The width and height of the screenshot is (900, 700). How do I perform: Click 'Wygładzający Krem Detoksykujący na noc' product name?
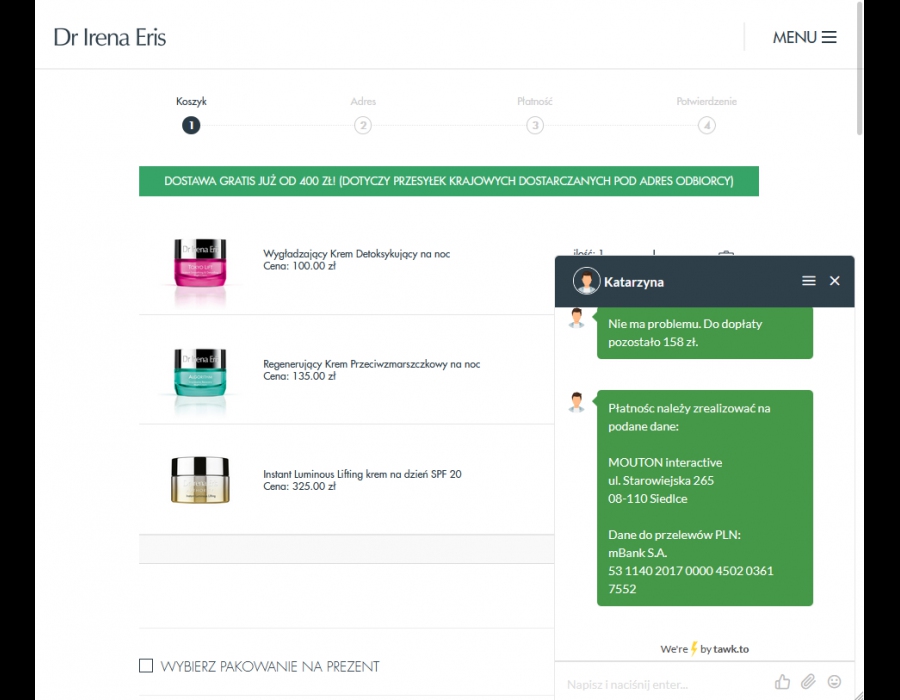[x=356, y=254]
